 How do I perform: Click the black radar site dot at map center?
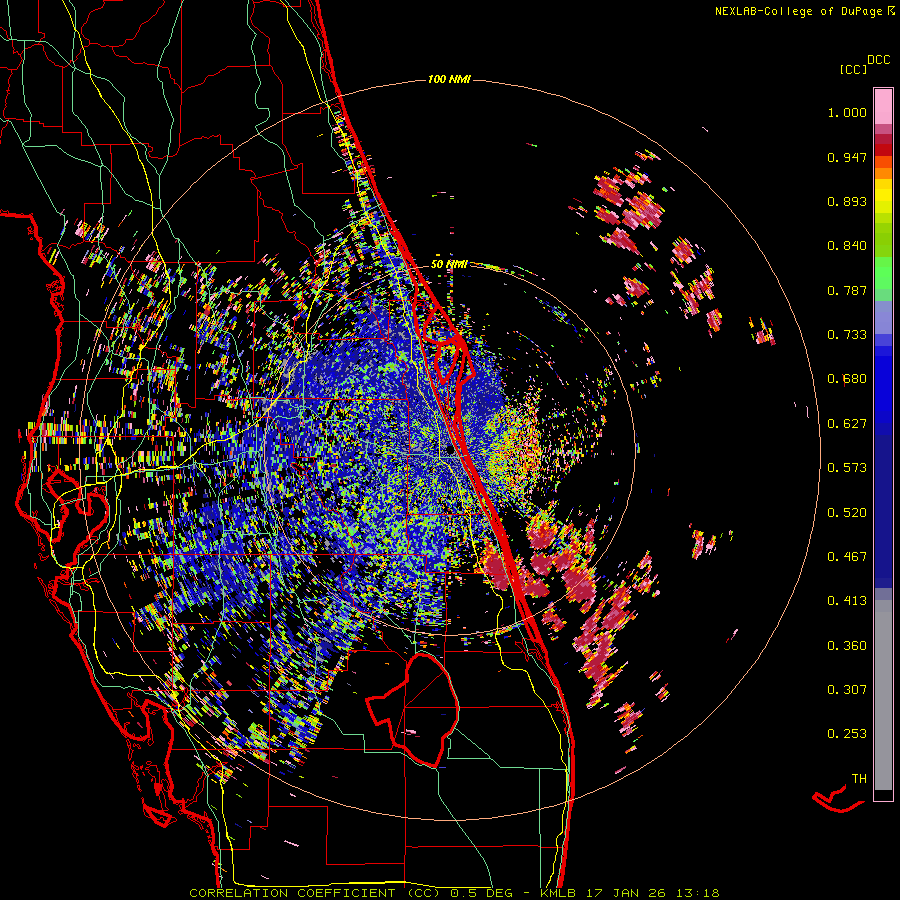click(x=450, y=450)
